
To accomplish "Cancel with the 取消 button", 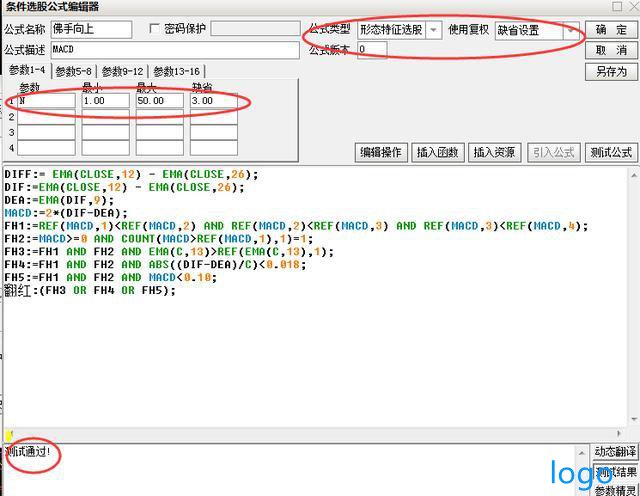I will [611, 51].
